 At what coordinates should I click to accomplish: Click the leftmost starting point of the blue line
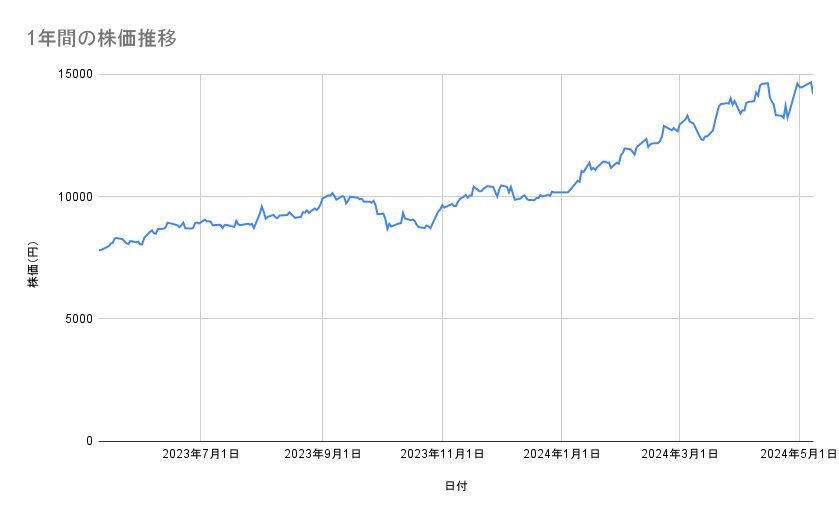(99, 250)
